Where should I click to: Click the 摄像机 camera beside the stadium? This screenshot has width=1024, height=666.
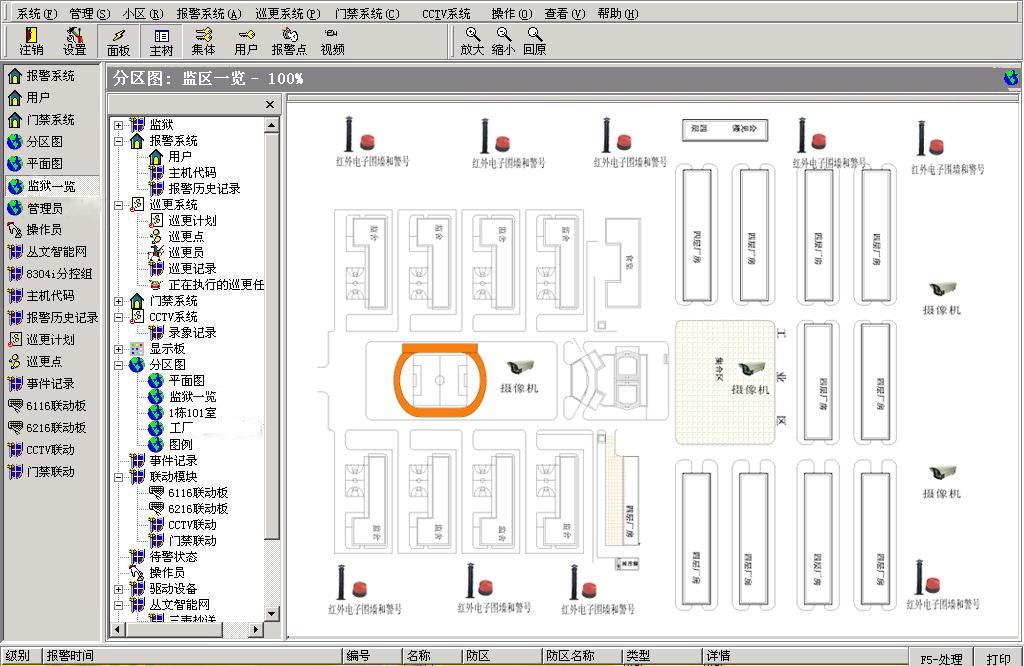pyautogui.click(x=519, y=369)
